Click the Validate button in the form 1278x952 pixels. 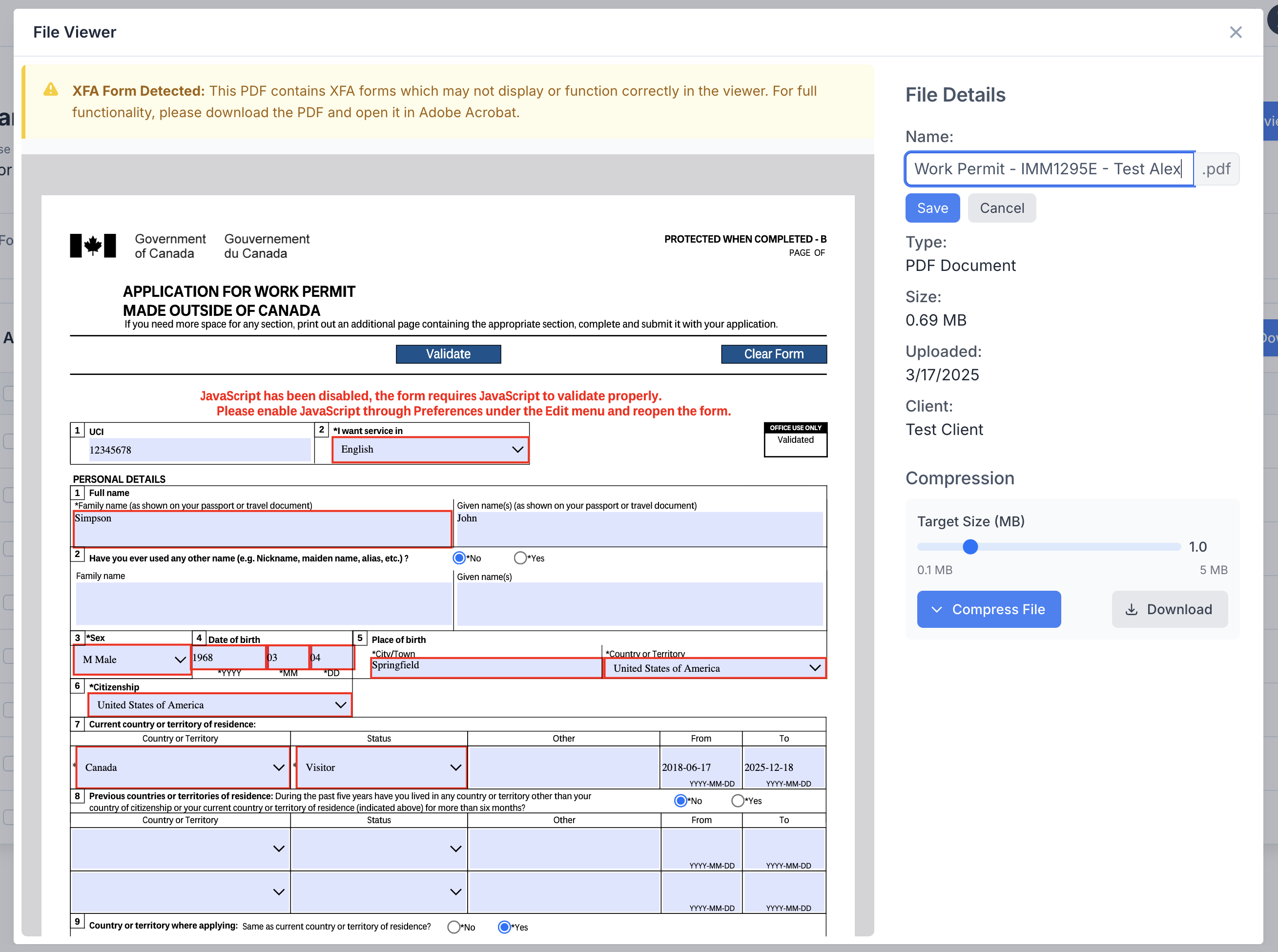[x=448, y=354]
